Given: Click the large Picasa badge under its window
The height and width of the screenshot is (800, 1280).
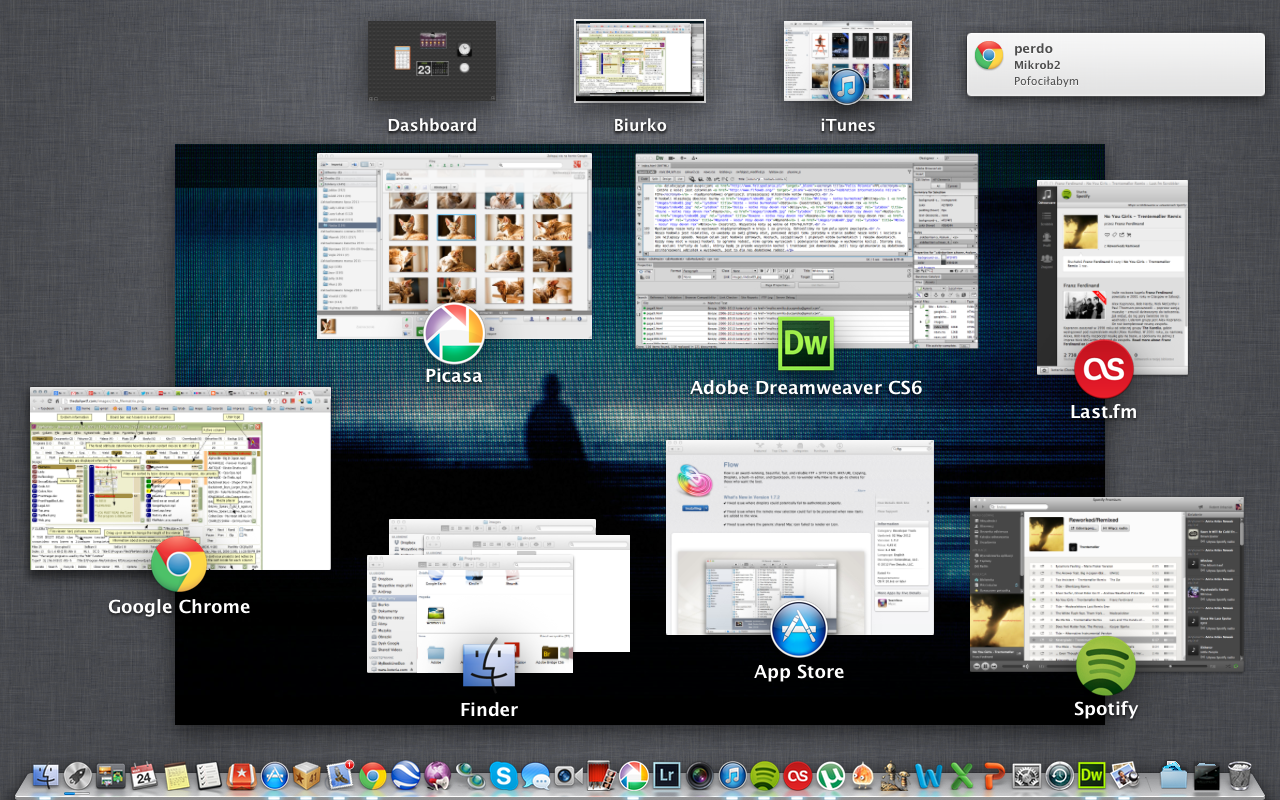Looking at the screenshot, I should (454, 334).
